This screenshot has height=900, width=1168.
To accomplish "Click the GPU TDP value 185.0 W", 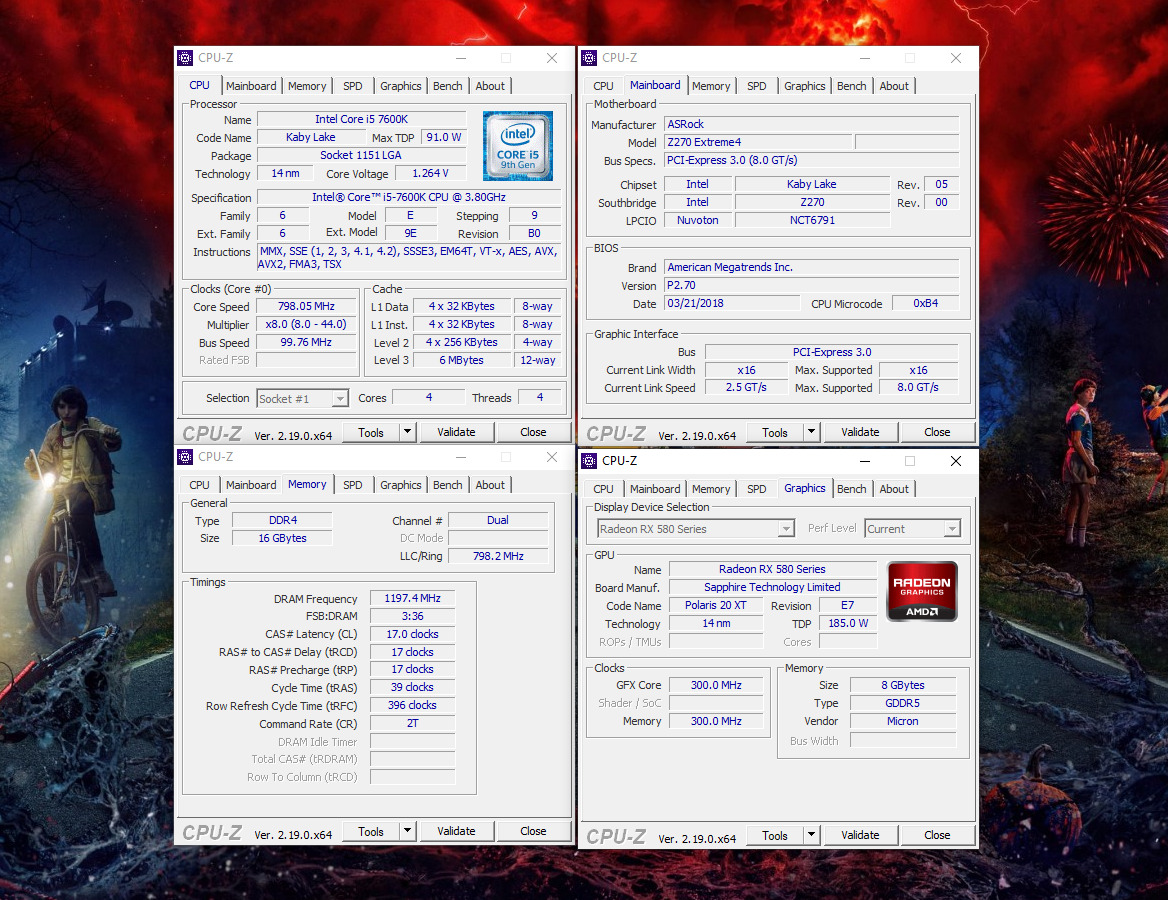I will point(848,623).
